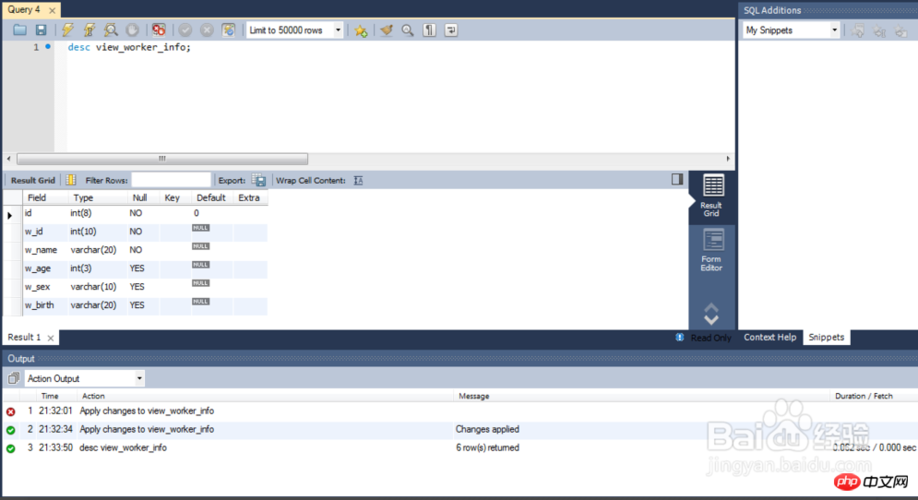
Task: Click the w_name field cell
Action: 46,250
